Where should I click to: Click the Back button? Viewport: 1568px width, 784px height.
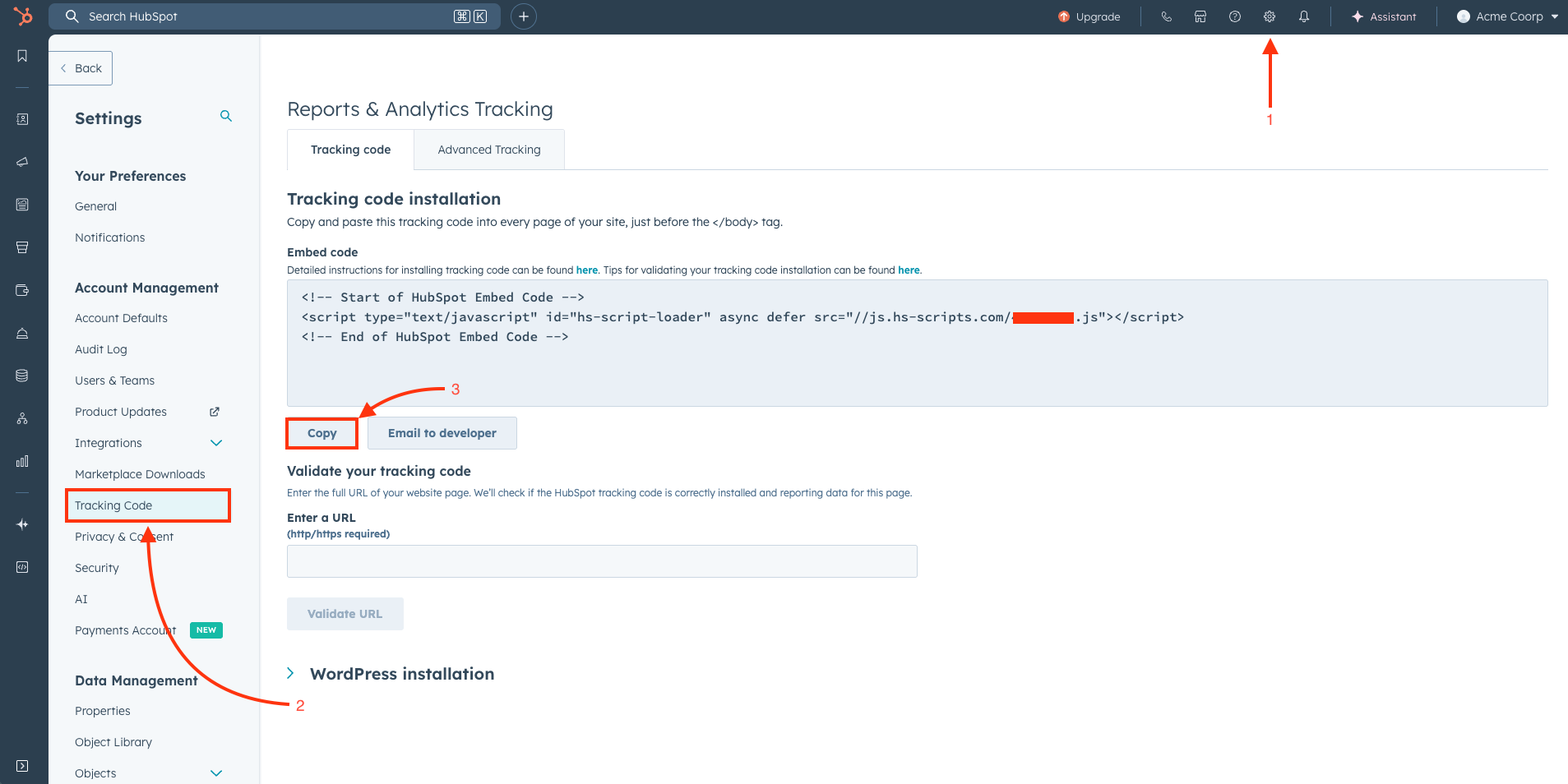(x=81, y=68)
